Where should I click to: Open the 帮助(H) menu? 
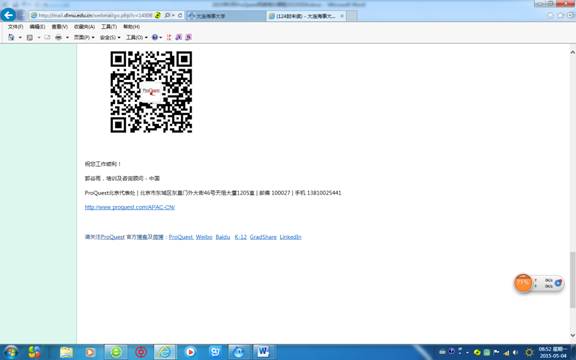(131, 27)
